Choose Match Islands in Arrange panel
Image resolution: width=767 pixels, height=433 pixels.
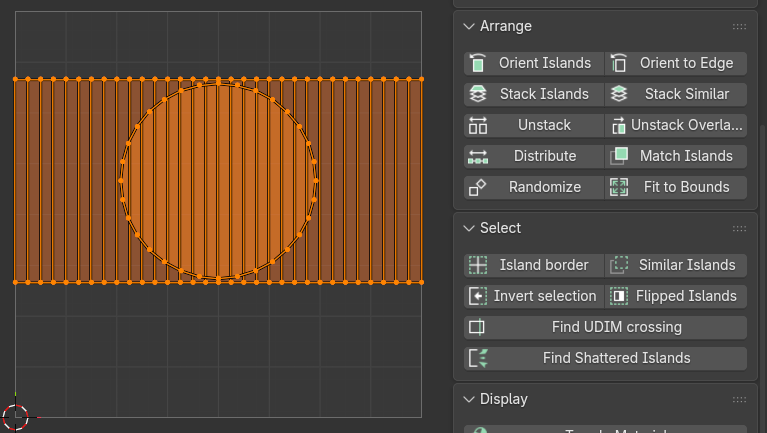click(x=676, y=156)
